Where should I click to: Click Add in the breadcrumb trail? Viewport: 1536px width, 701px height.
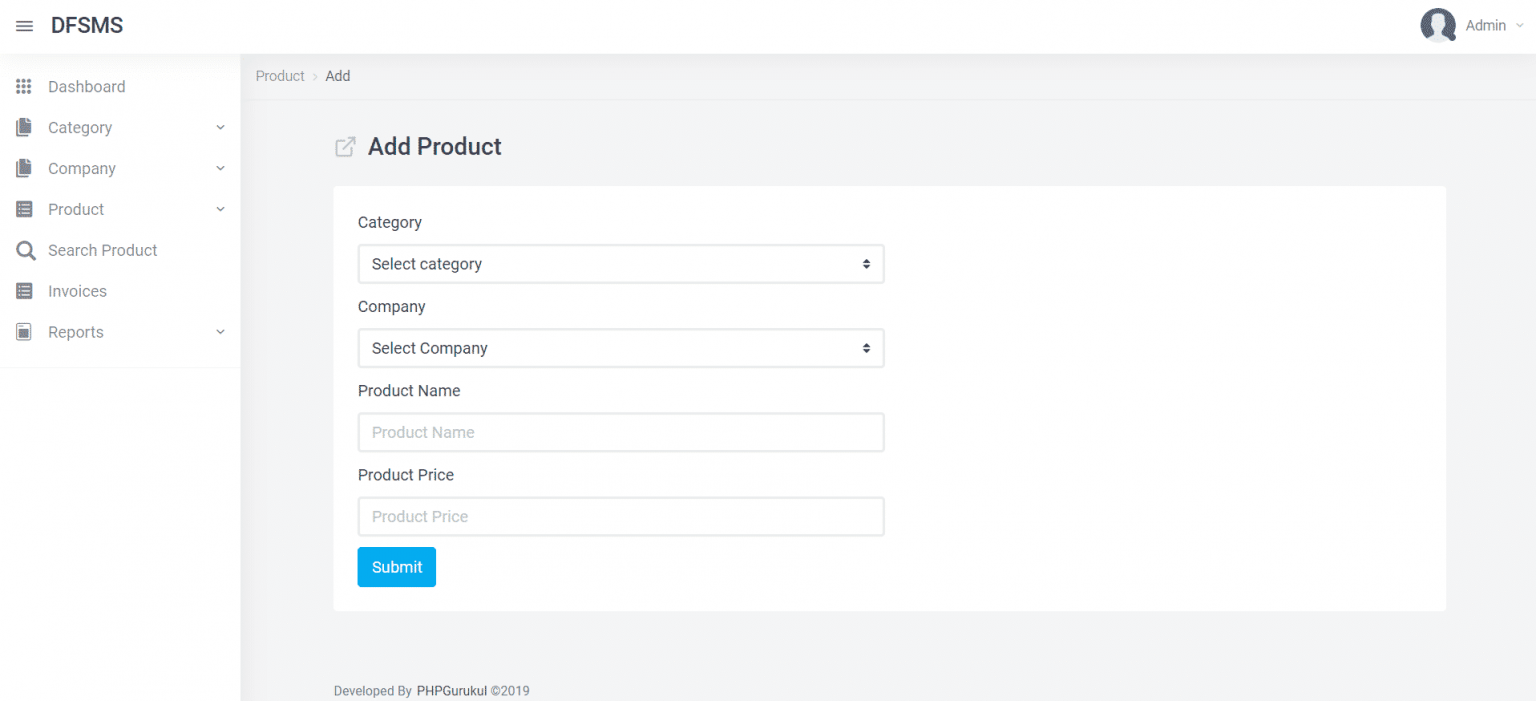pyautogui.click(x=337, y=75)
